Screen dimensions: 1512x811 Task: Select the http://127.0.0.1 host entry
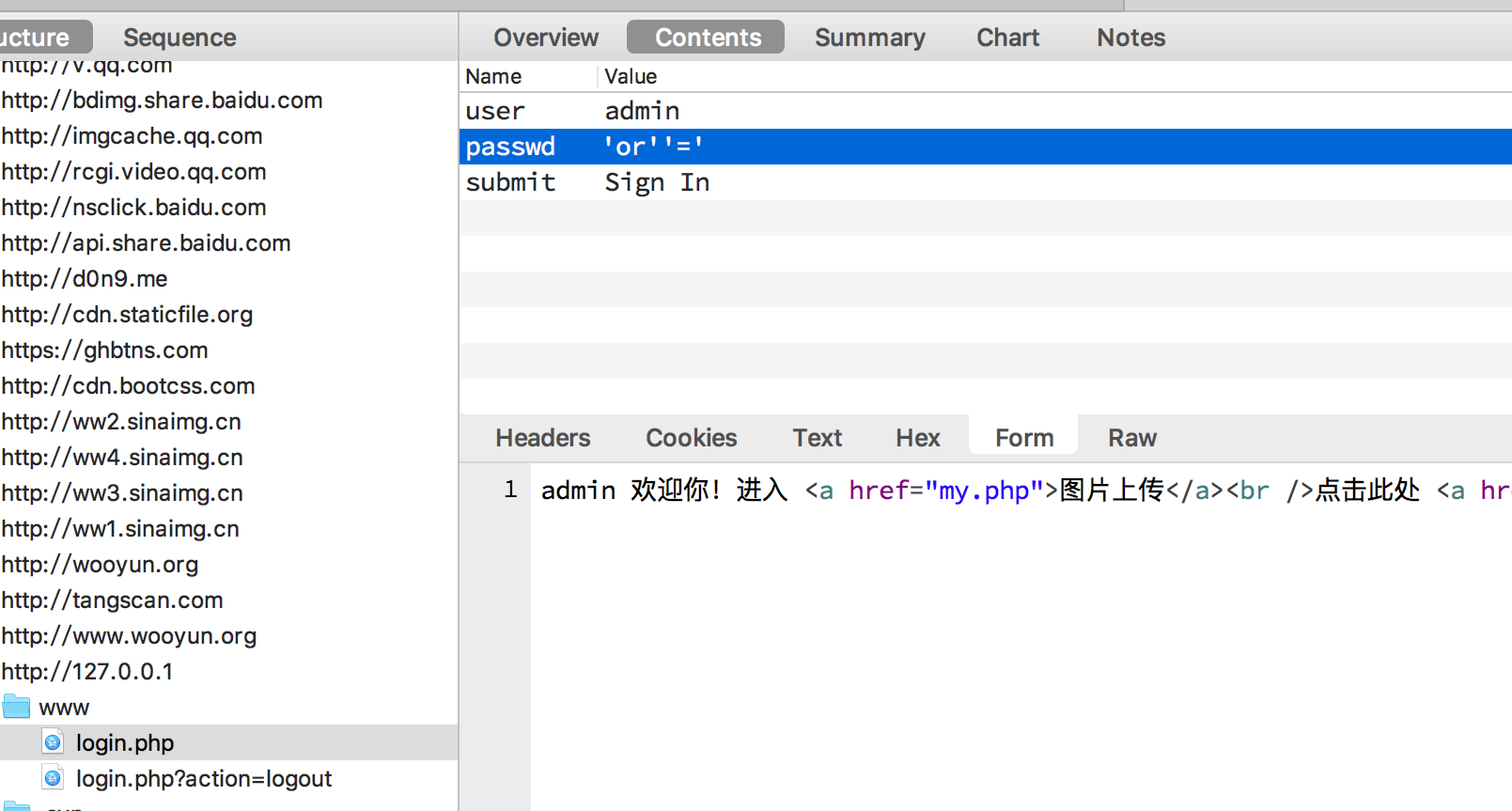click(x=87, y=671)
